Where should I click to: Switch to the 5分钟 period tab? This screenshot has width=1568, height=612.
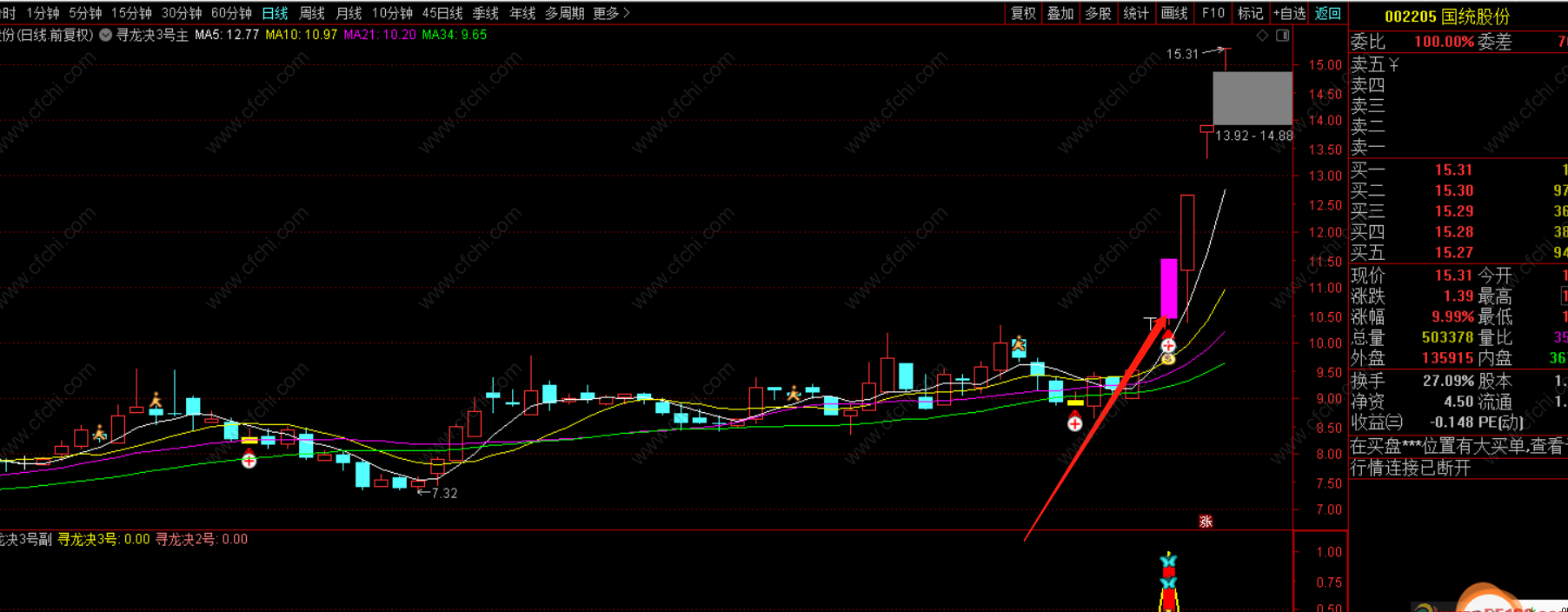pos(85,13)
